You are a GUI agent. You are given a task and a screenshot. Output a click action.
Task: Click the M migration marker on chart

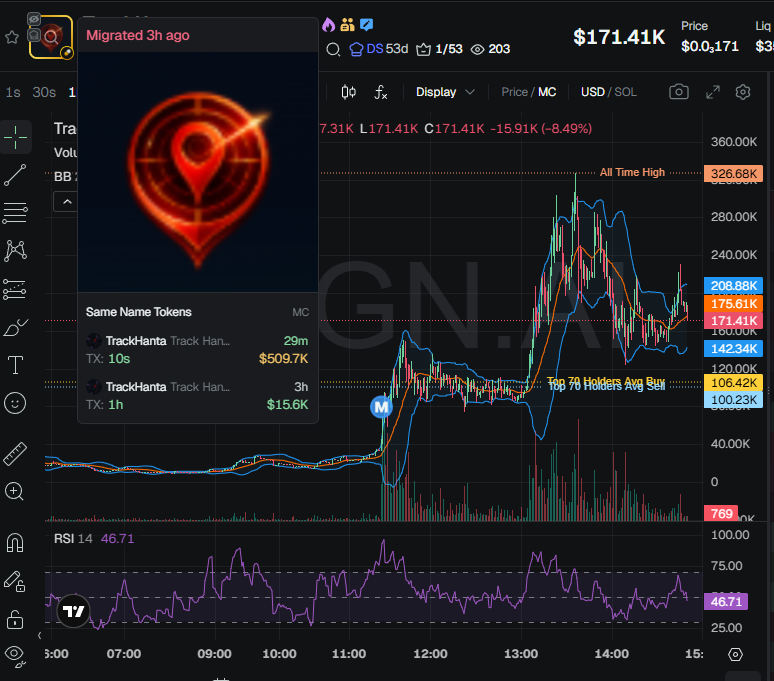pyautogui.click(x=381, y=407)
